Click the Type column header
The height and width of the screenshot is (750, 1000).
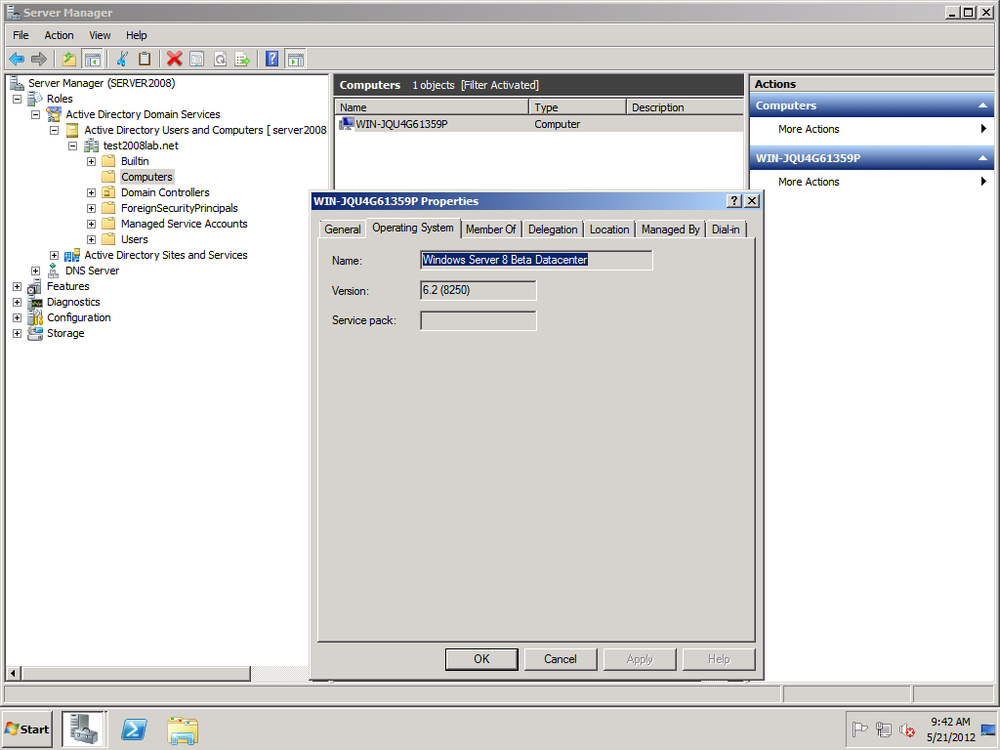pos(577,107)
